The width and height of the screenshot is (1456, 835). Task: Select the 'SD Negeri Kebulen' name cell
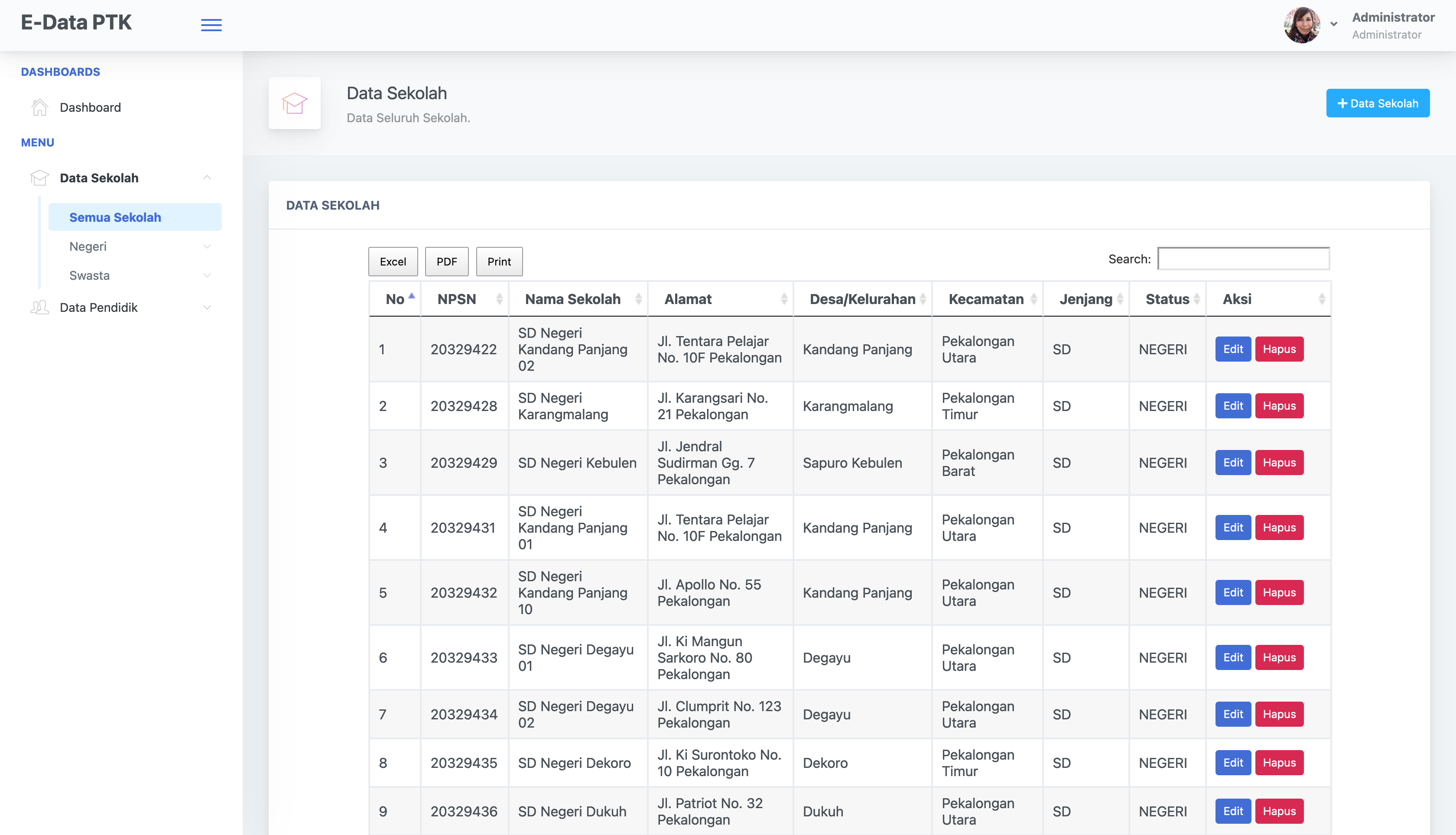[x=577, y=463]
